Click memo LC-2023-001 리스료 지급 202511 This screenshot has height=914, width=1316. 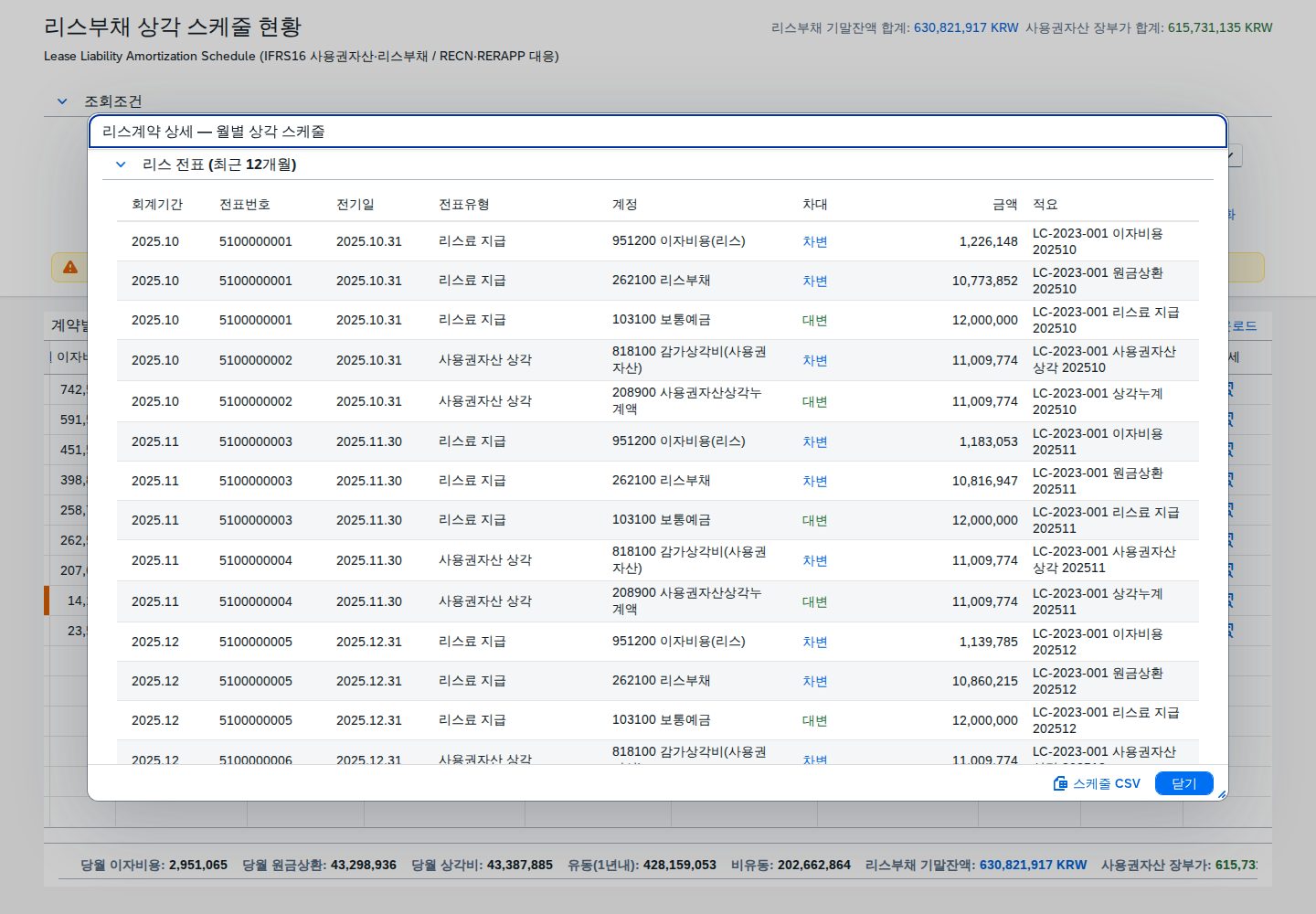[1106, 520]
